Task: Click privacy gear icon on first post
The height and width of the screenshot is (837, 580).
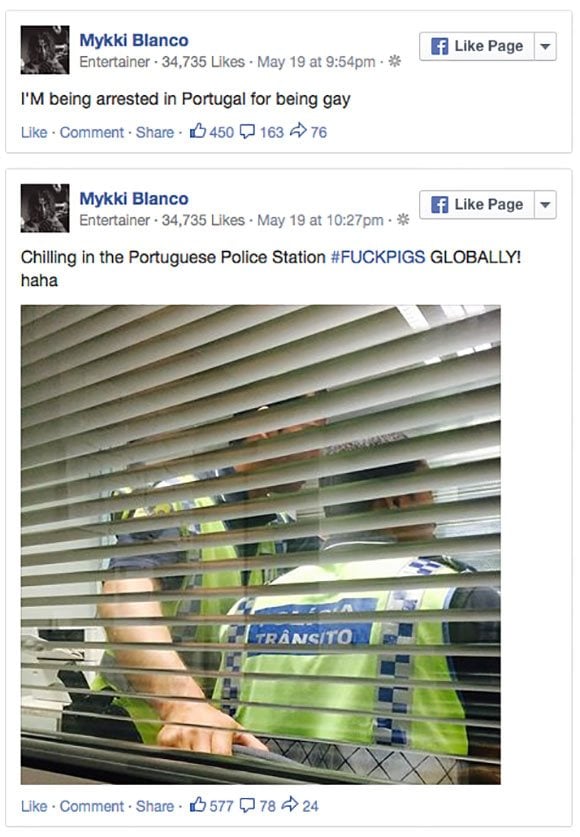Action: (x=394, y=61)
